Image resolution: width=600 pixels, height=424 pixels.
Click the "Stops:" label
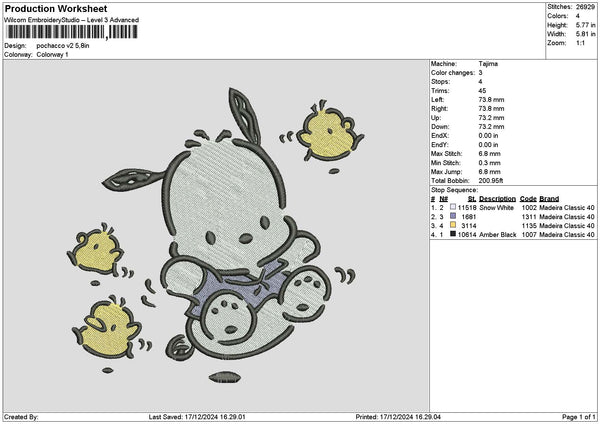tap(440, 82)
